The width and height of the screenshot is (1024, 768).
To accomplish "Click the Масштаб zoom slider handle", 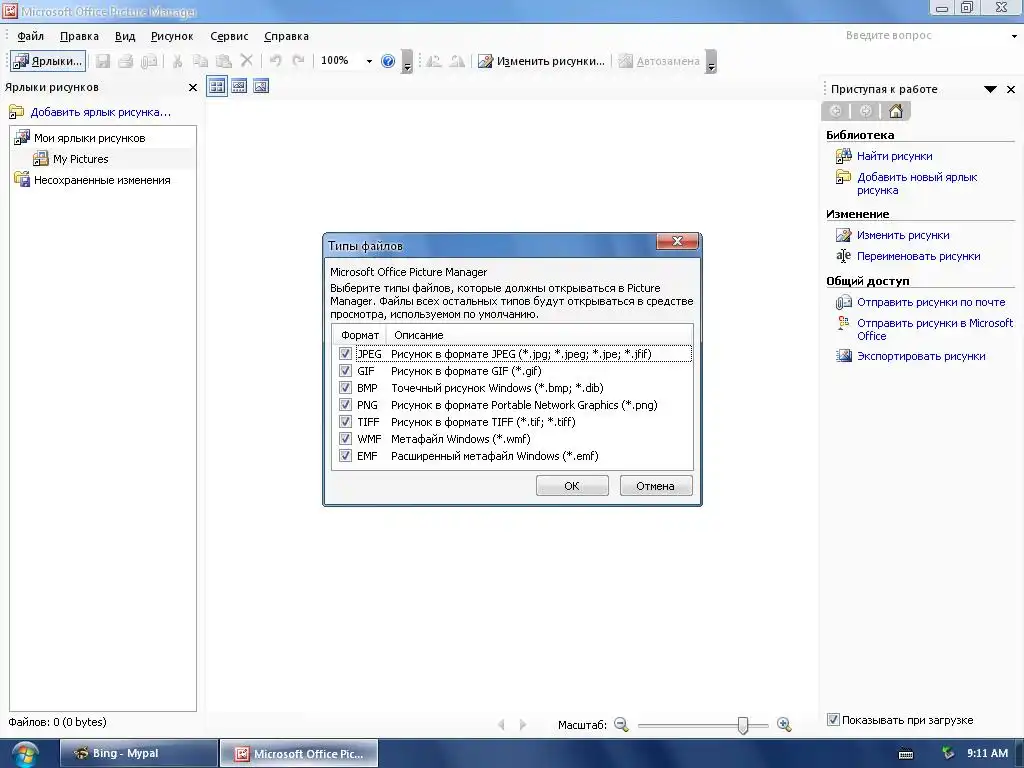I will pyautogui.click(x=743, y=724).
